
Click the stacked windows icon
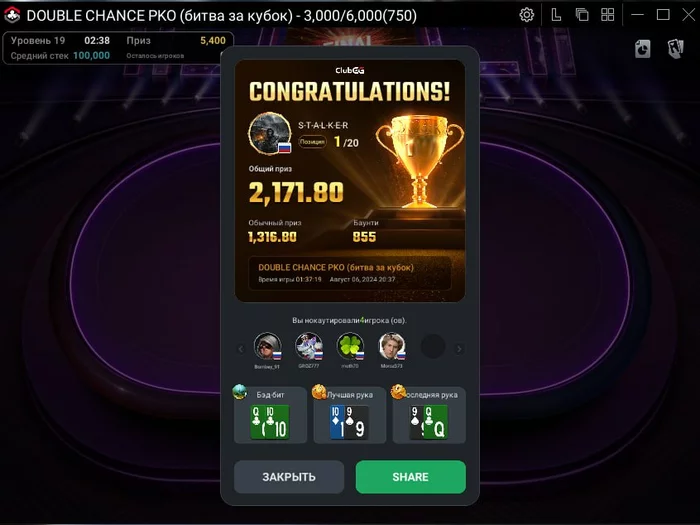tap(582, 15)
